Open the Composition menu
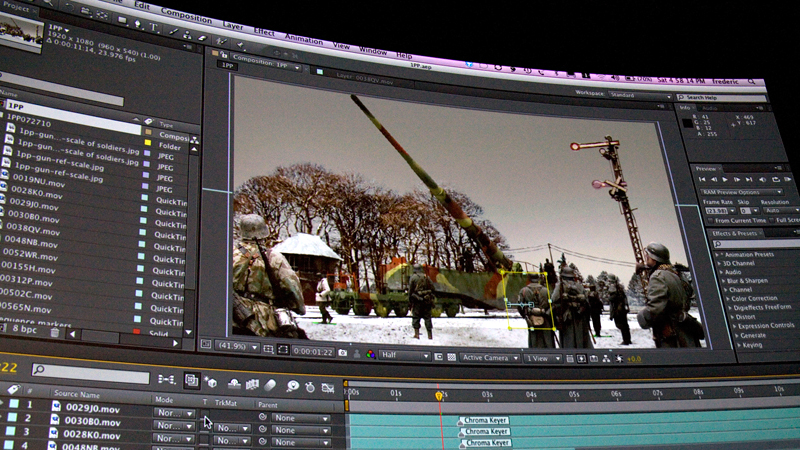 [186, 16]
